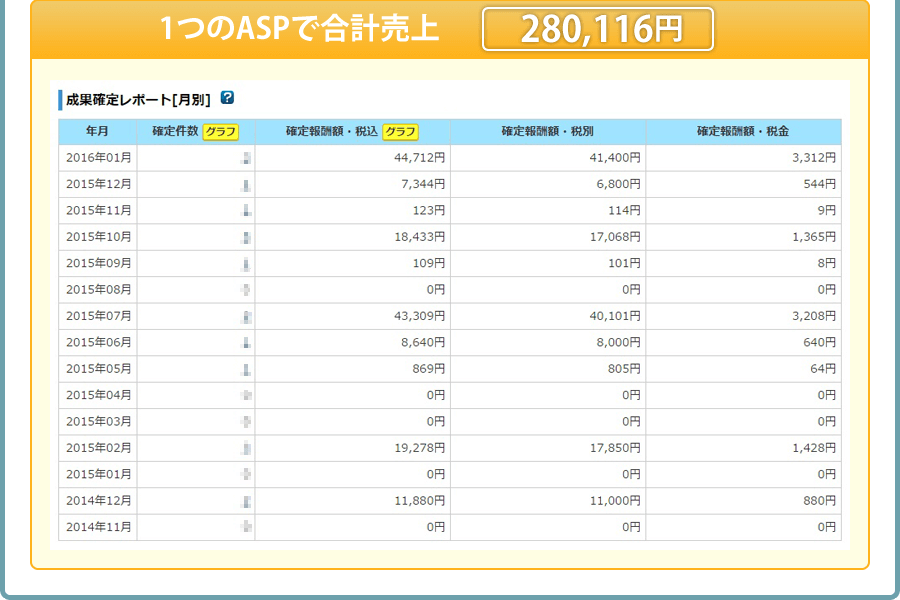Select the 年月 column header

[x=98, y=132]
